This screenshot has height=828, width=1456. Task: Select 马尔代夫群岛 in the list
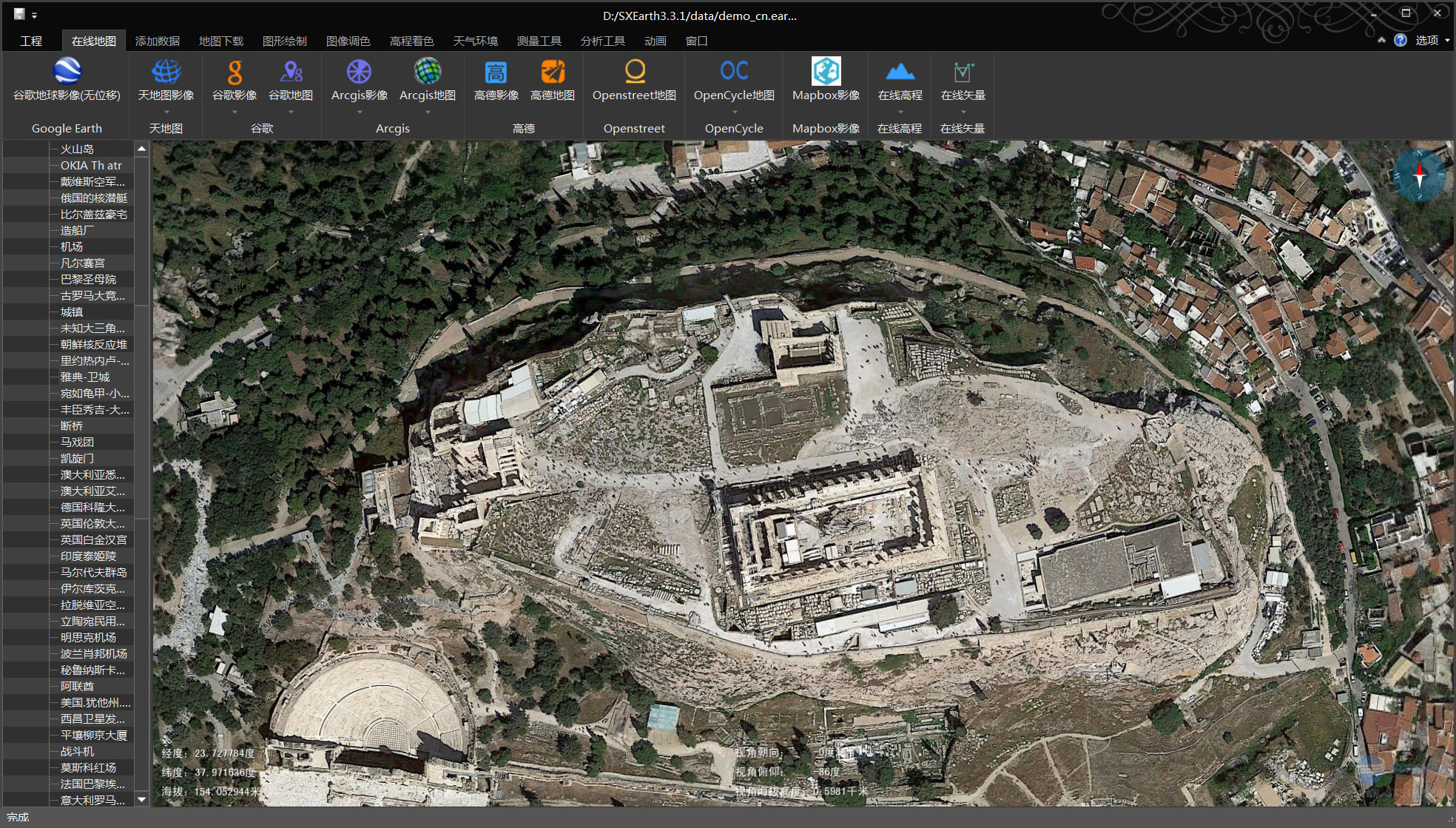(94, 572)
